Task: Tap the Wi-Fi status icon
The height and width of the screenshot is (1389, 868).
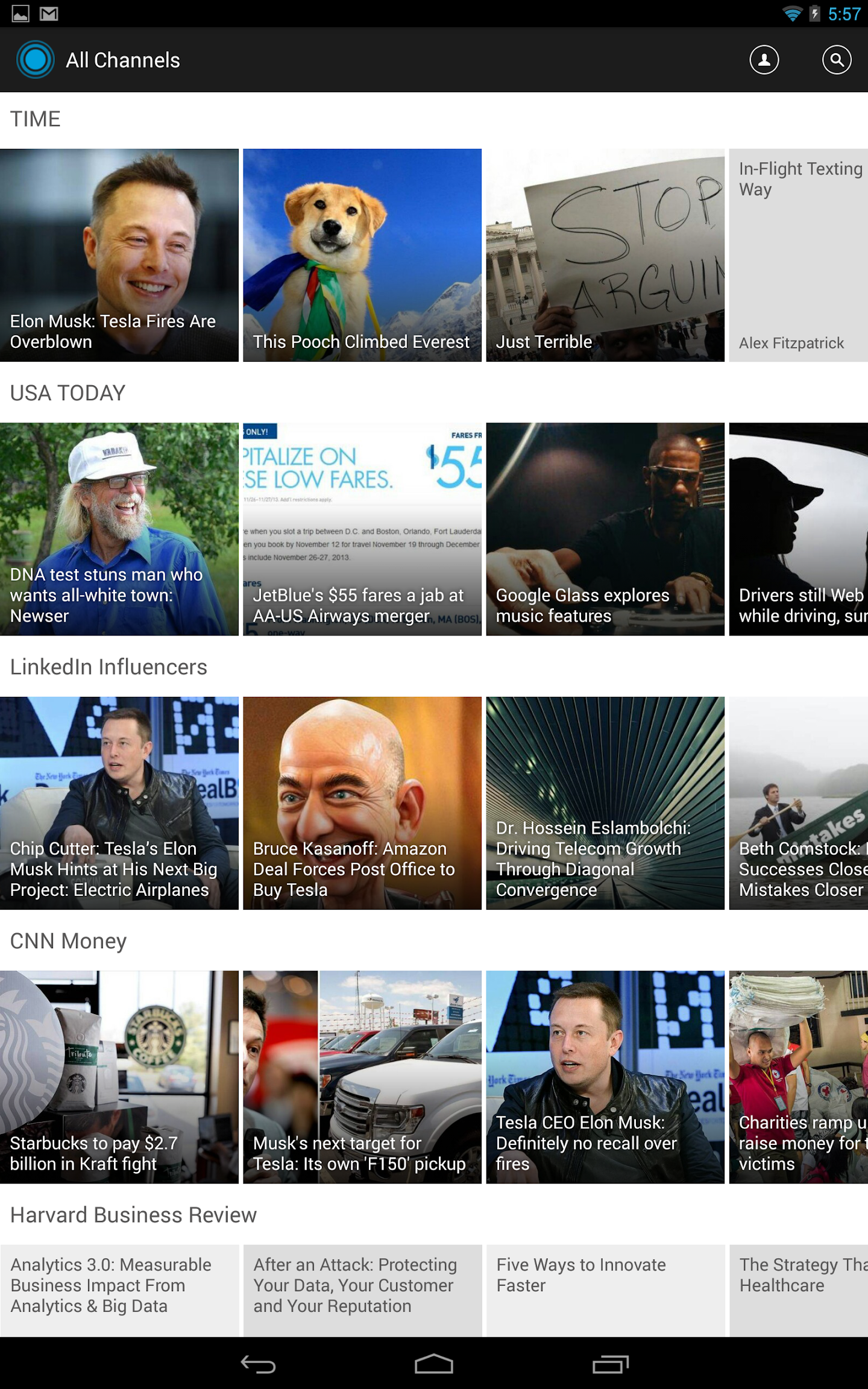Action: click(791, 13)
